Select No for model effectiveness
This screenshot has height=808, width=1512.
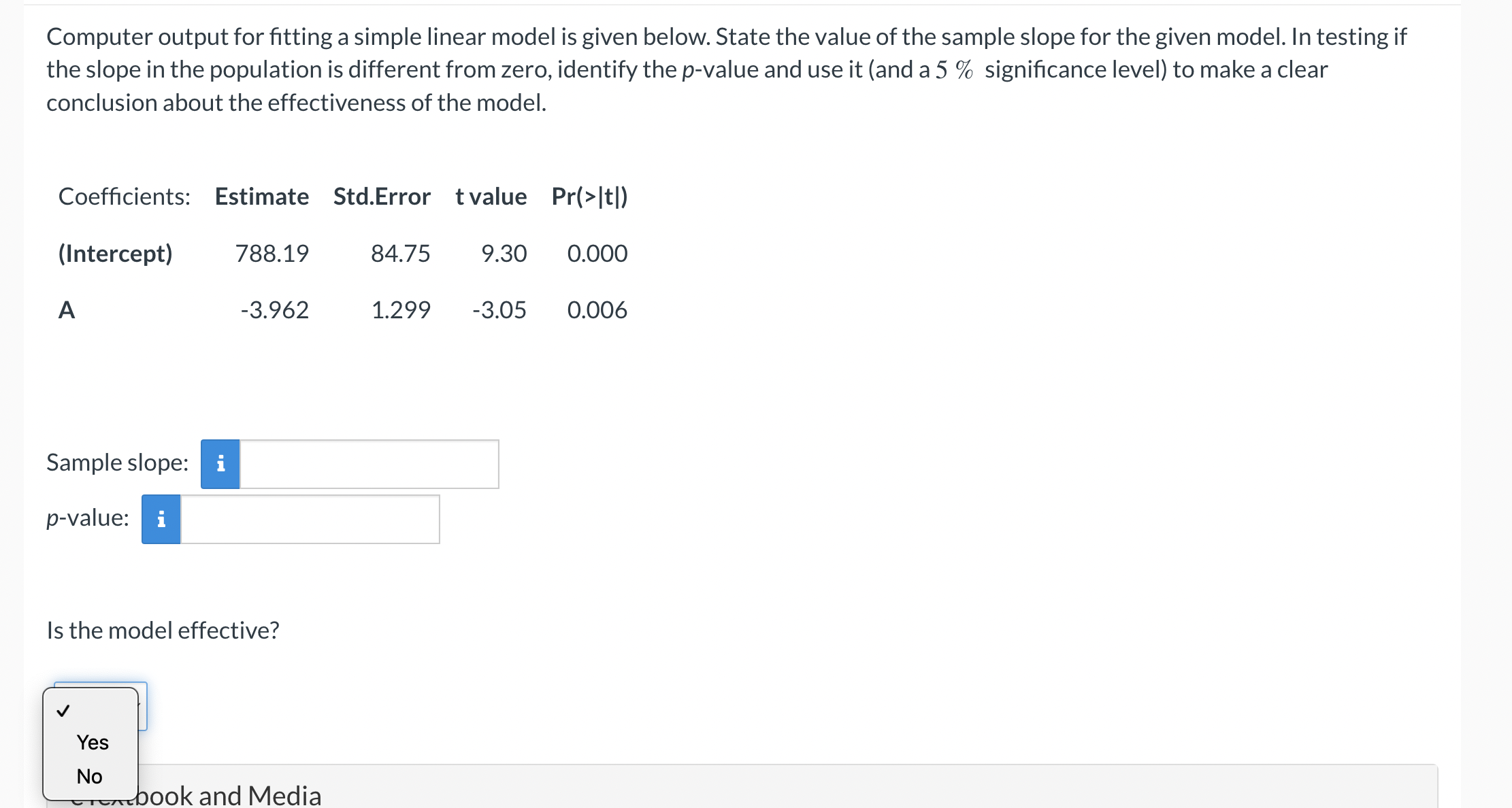pos(88,775)
